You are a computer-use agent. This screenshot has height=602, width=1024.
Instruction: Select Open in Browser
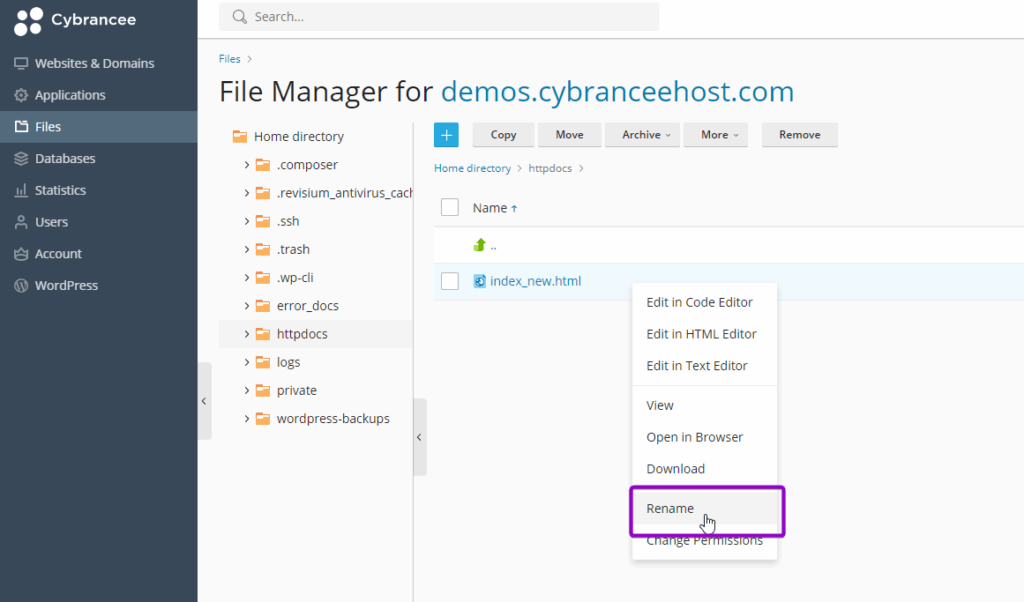tap(704, 437)
